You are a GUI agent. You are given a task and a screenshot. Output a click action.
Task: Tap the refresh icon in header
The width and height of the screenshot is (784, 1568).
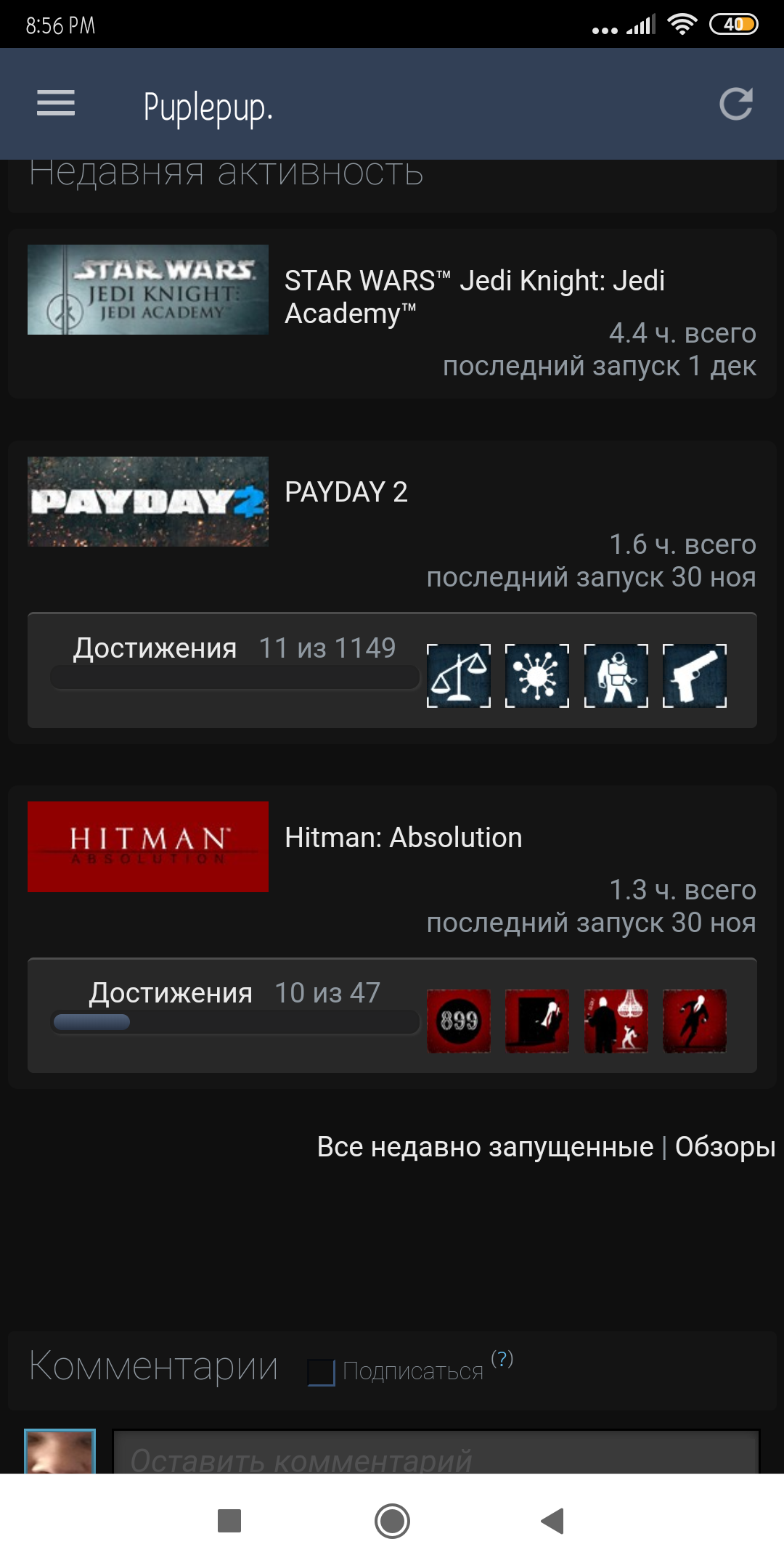(735, 104)
